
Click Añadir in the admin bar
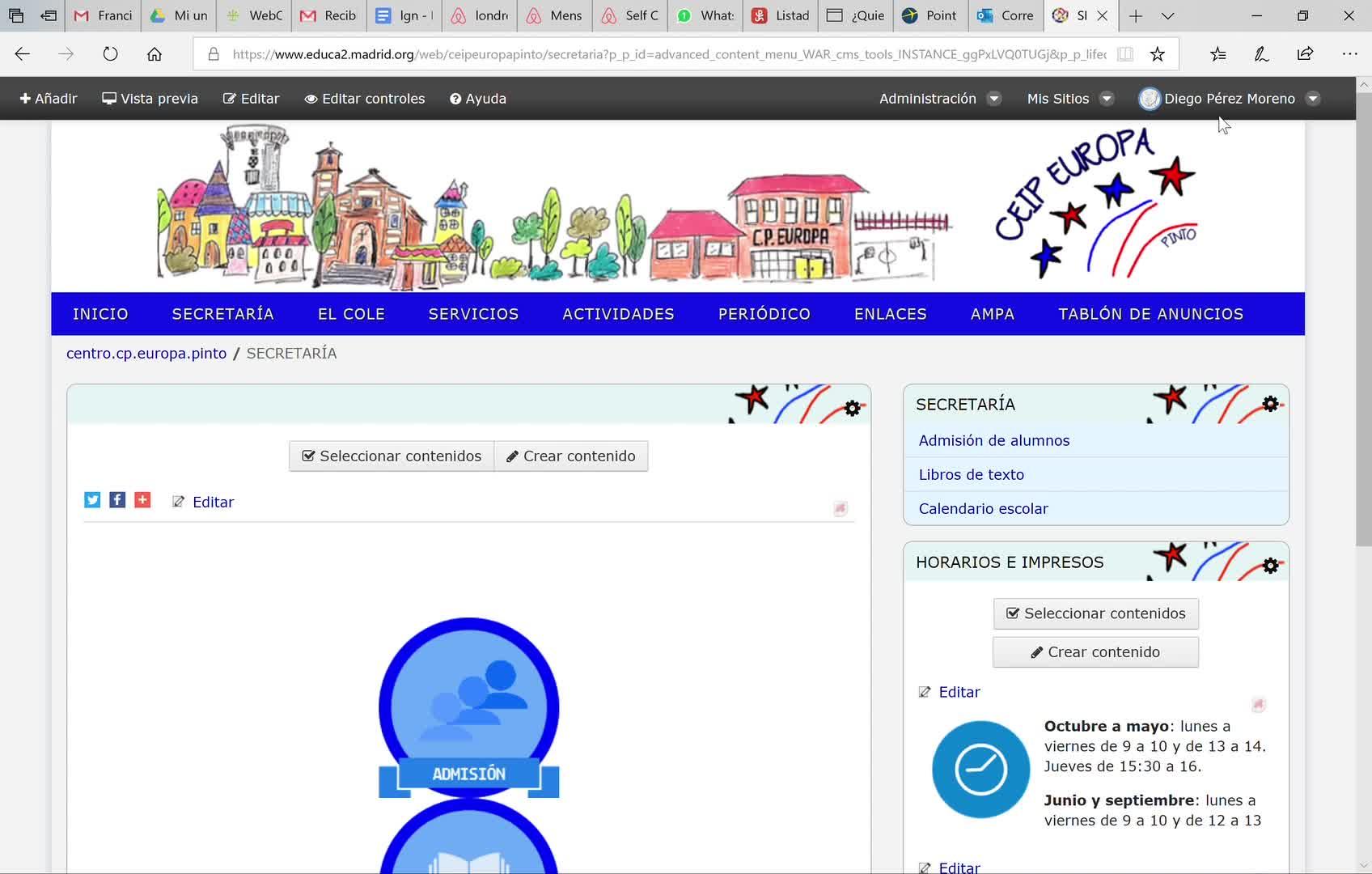tap(49, 99)
